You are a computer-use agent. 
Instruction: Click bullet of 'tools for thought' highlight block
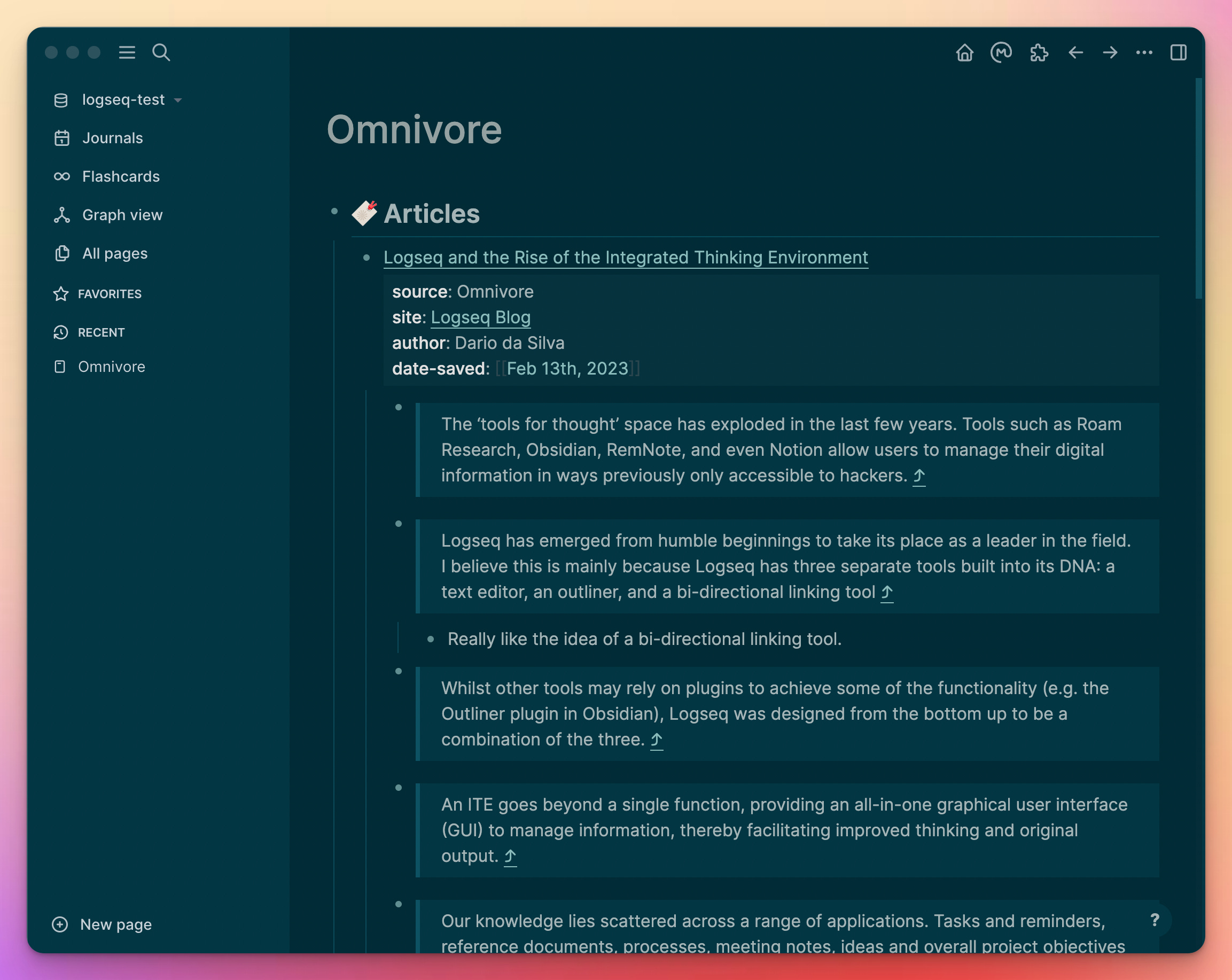(398, 407)
